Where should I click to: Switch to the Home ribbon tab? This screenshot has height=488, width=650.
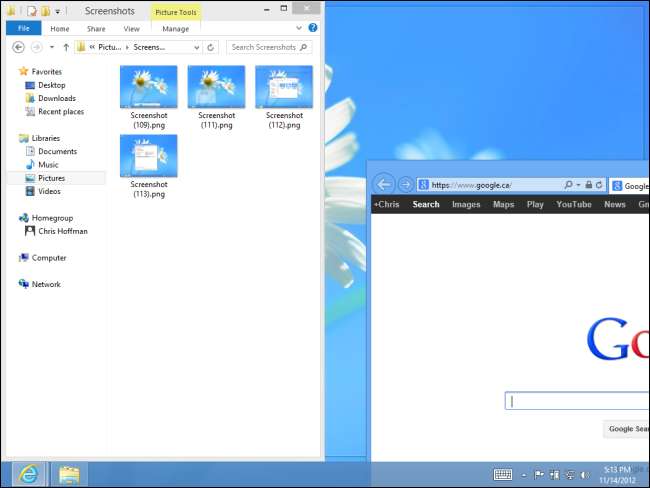pyautogui.click(x=60, y=29)
